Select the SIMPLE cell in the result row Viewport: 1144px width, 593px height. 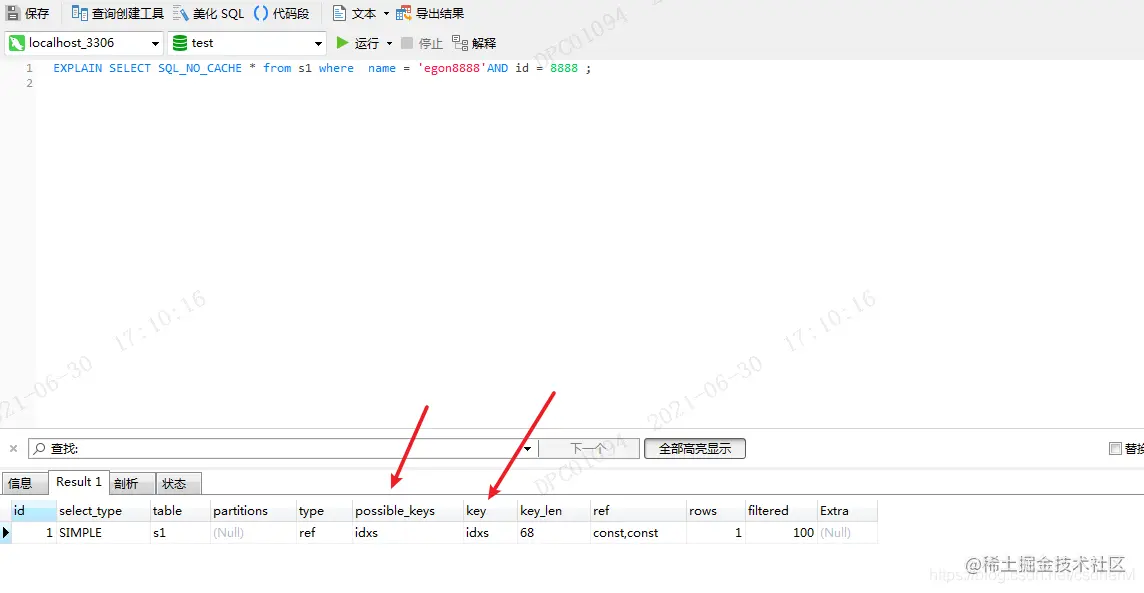point(103,532)
